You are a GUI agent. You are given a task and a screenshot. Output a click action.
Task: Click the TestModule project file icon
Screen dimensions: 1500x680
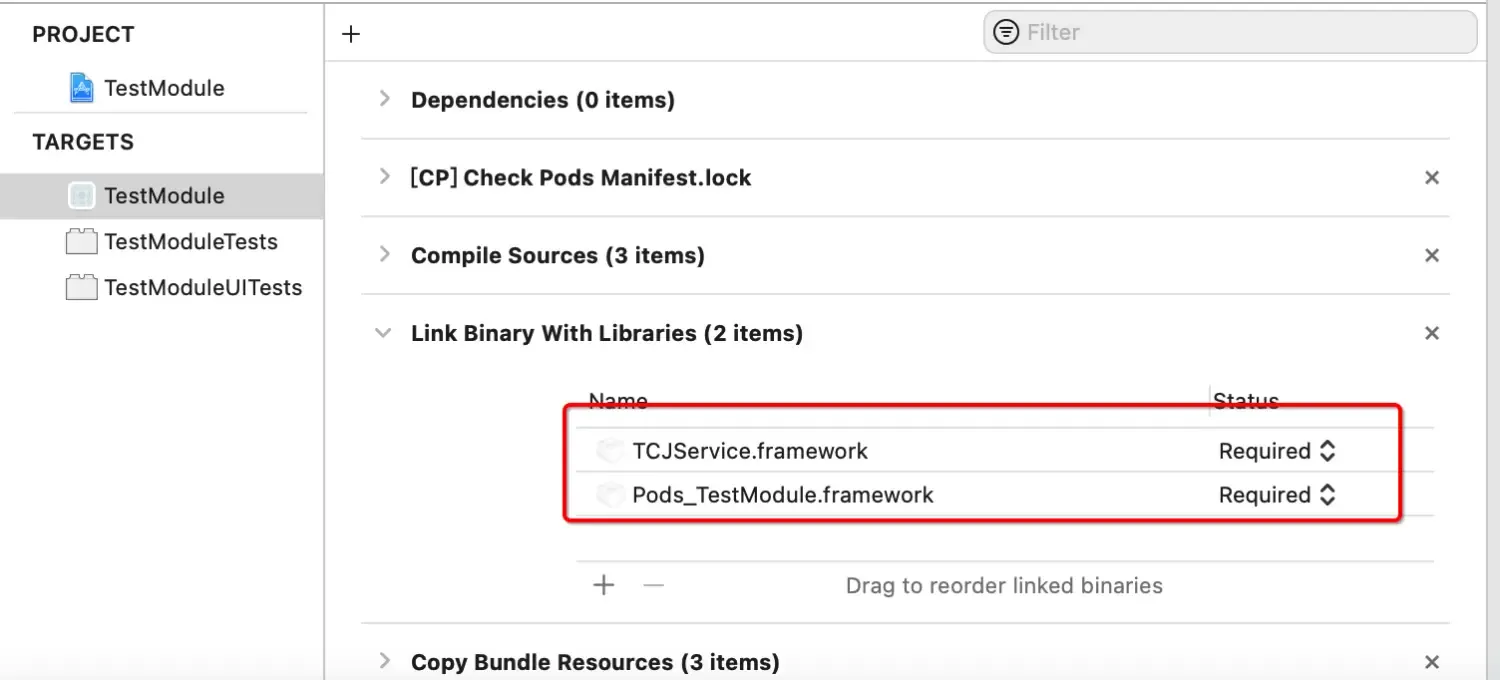click(81, 88)
